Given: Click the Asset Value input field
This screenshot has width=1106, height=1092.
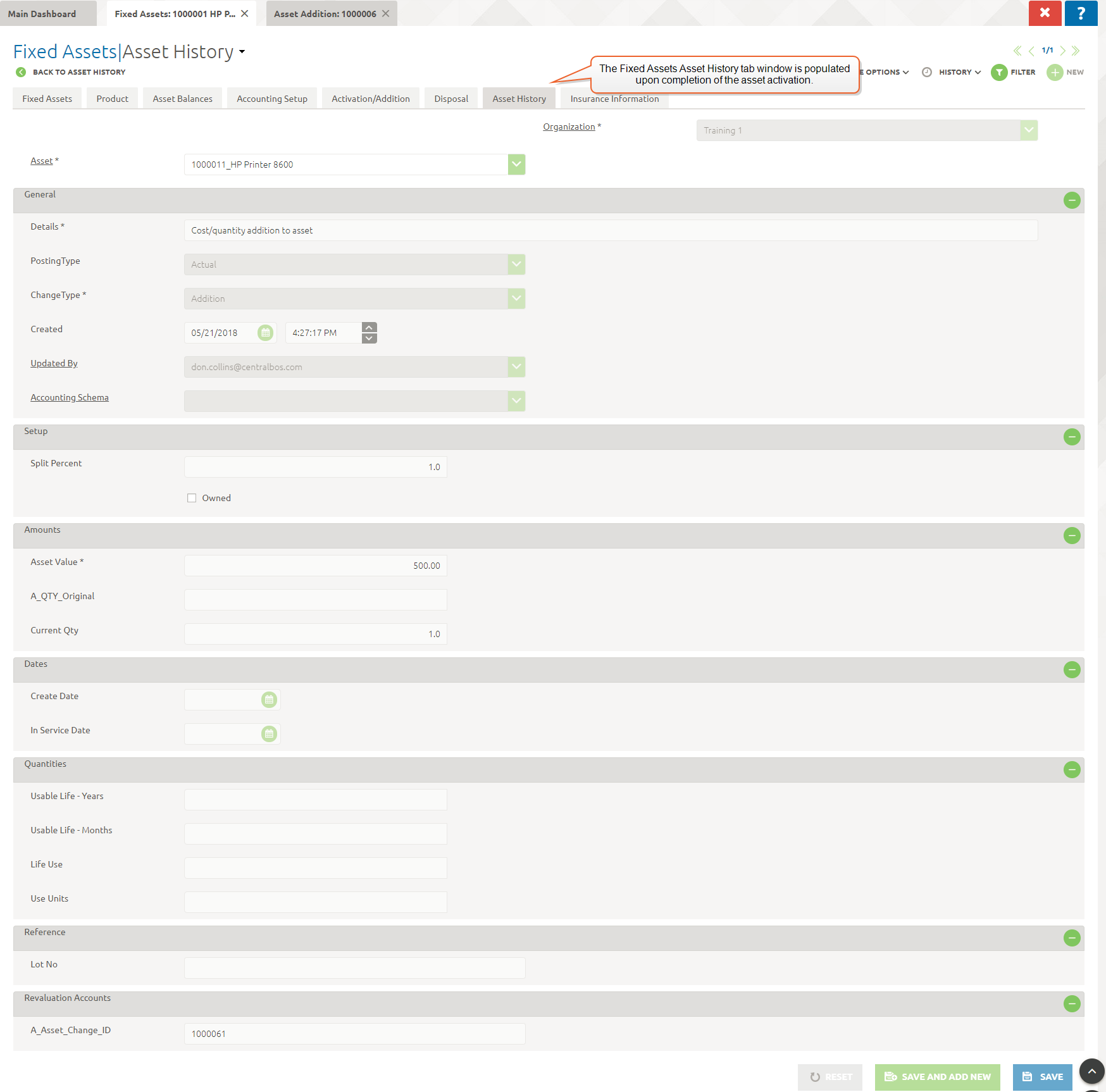Looking at the screenshot, I should (315, 566).
